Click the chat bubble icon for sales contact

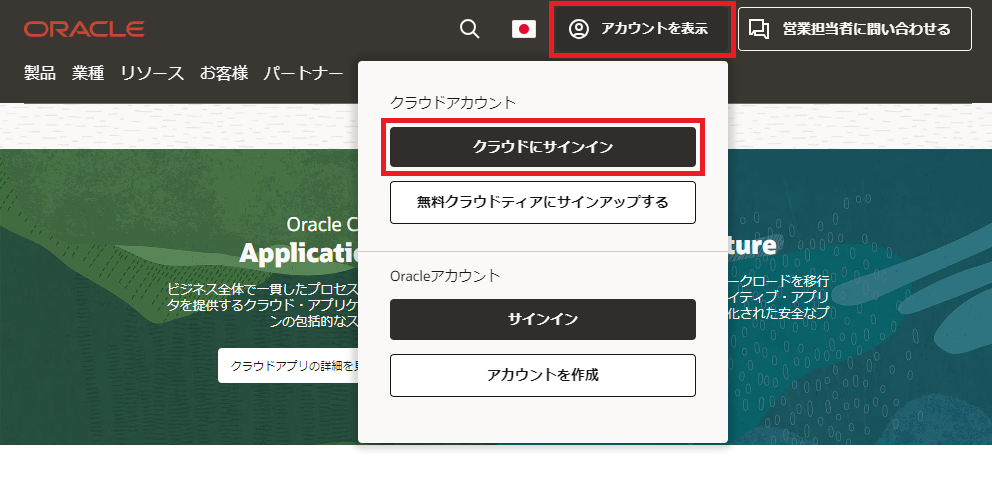click(760, 29)
